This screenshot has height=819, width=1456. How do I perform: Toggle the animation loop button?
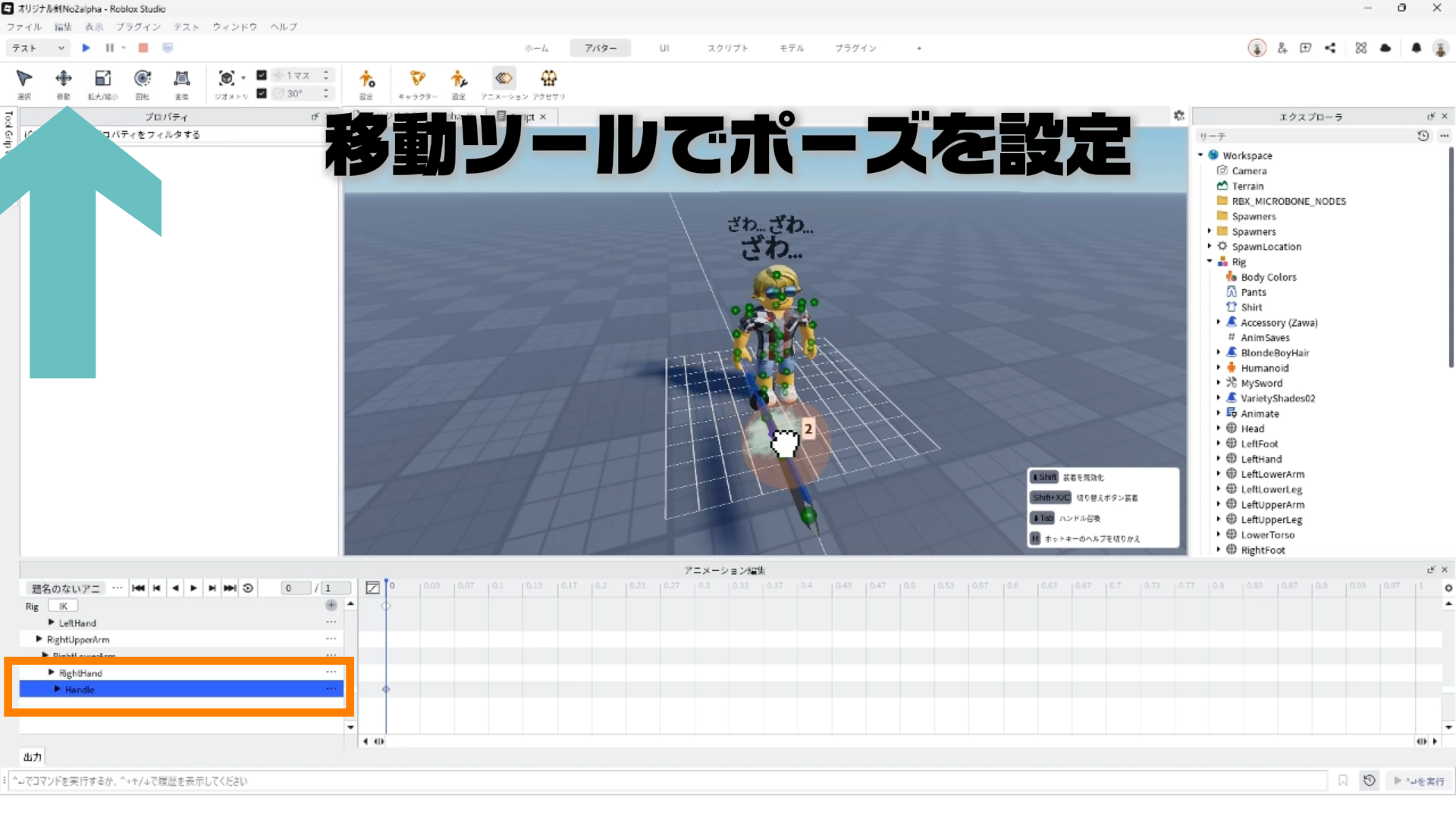(x=248, y=588)
